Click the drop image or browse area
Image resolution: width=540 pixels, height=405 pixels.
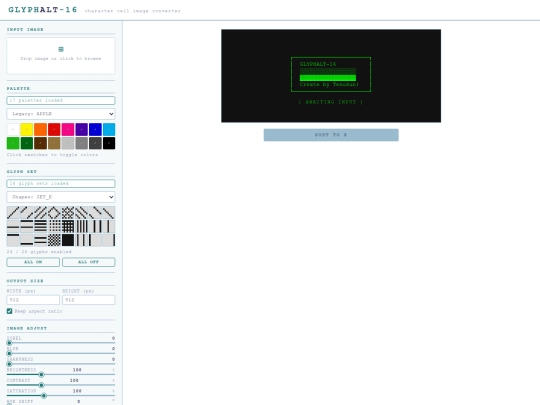pyautogui.click(x=61, y=55)
